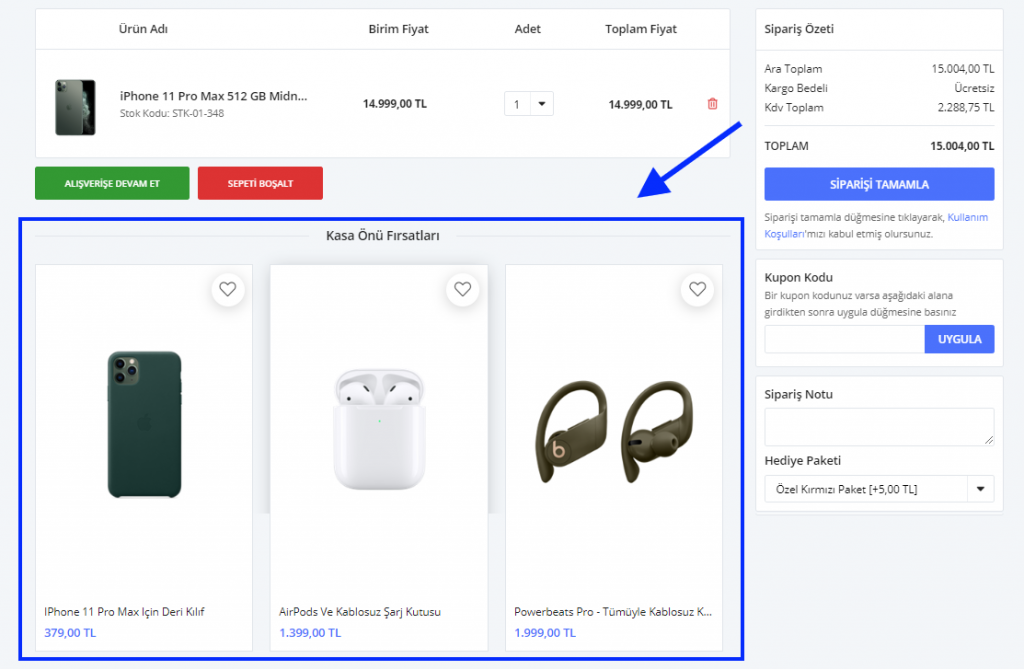Click the ALIŞVERİŞE DEVAM ET button
Image resolution: width=1024 pixels, height=670 pixels.
click(112, 183)
